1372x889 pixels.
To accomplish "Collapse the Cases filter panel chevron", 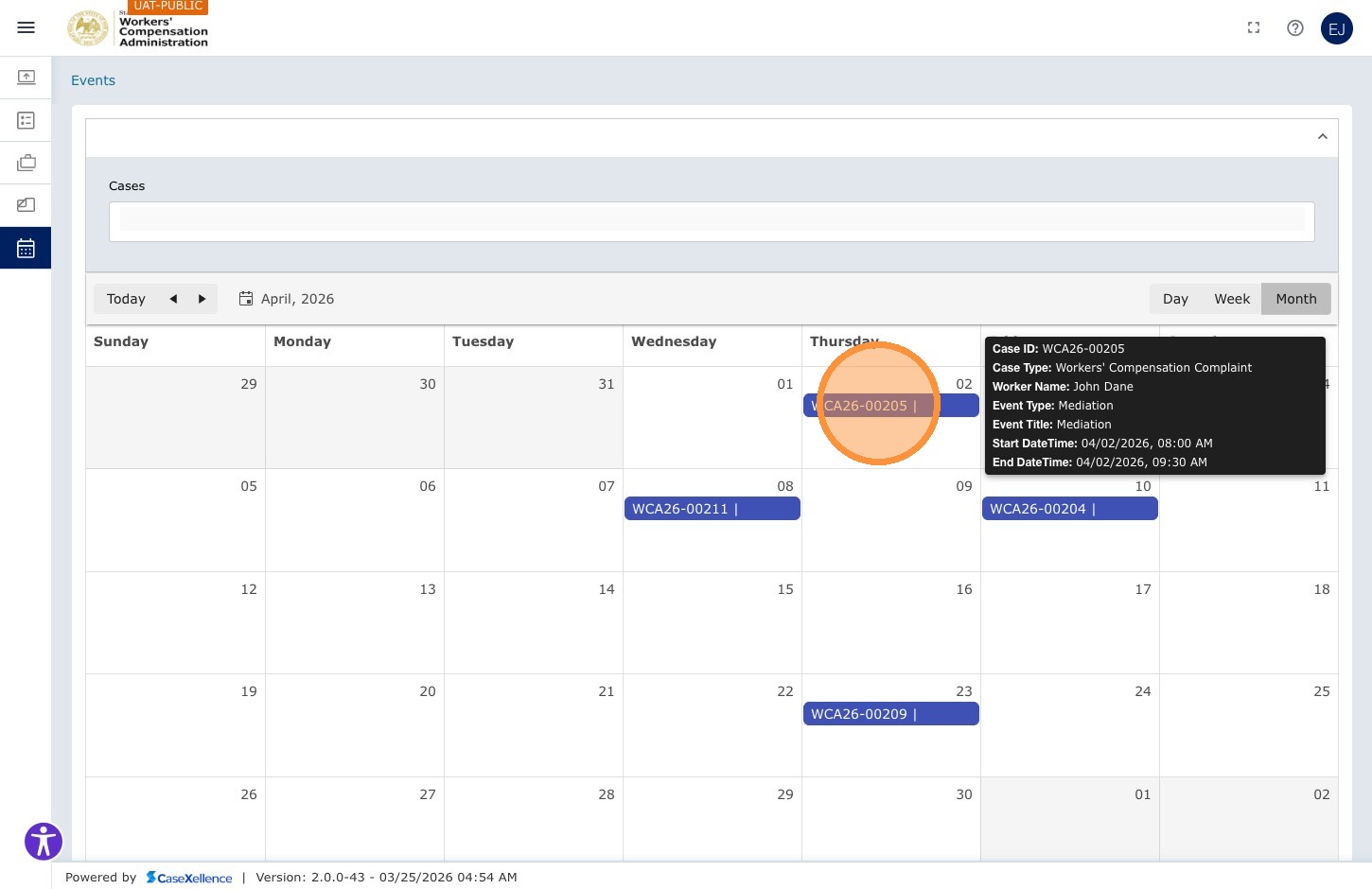I will (x=1323, y=137).
